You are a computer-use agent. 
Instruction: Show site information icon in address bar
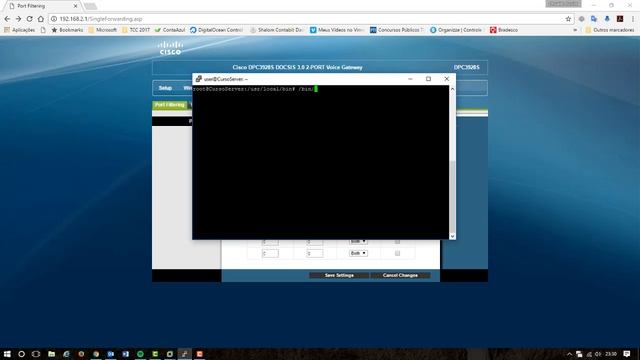[54, 19]
